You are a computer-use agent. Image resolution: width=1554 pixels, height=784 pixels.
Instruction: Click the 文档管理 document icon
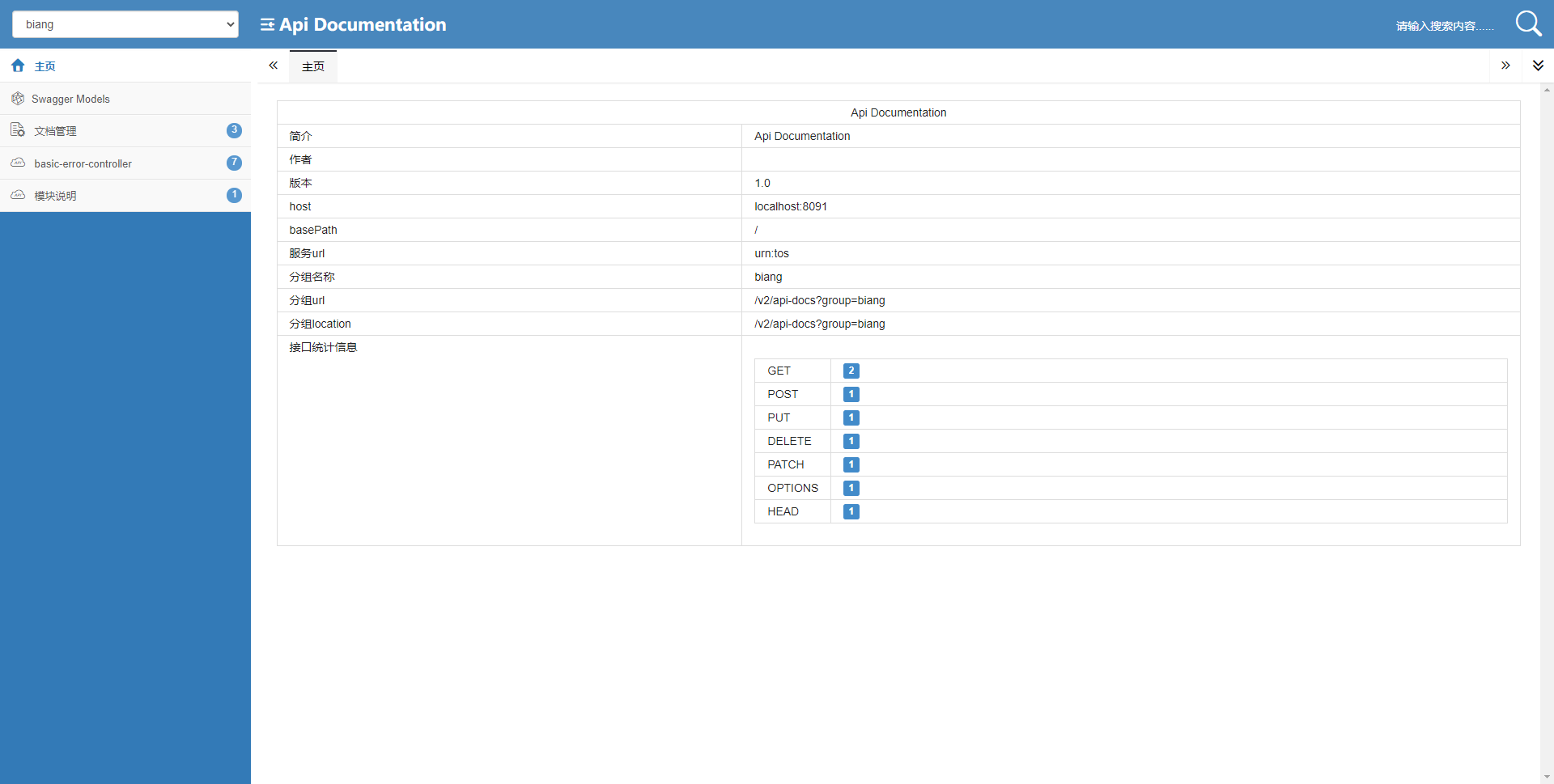tap(18, 130)
